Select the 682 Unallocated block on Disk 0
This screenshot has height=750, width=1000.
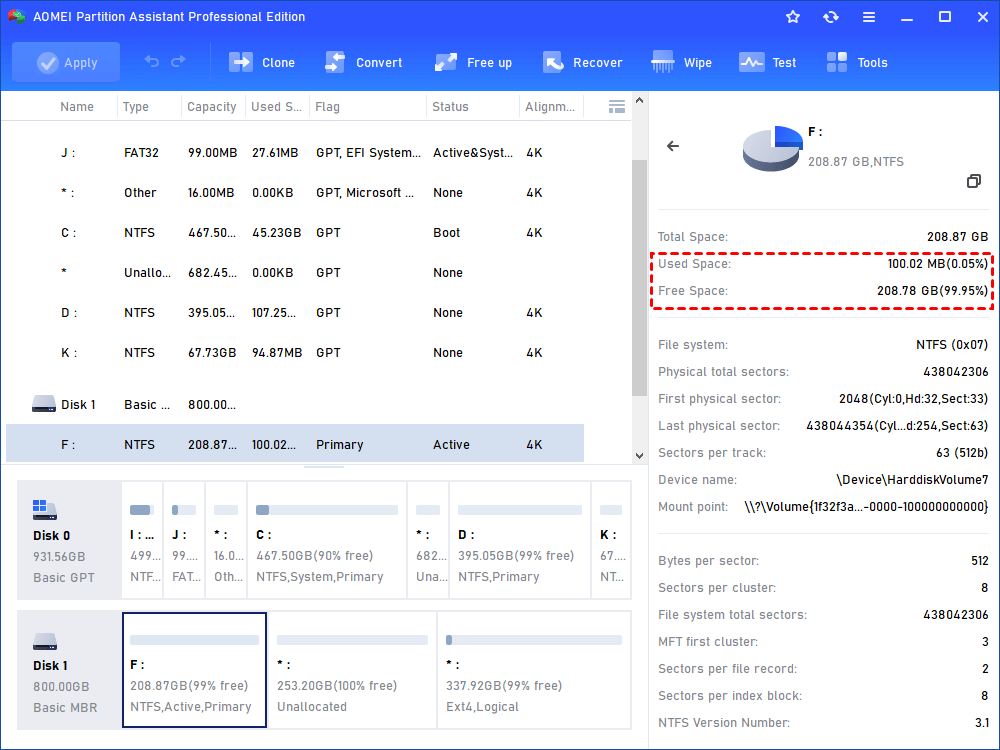coord(428,540)
